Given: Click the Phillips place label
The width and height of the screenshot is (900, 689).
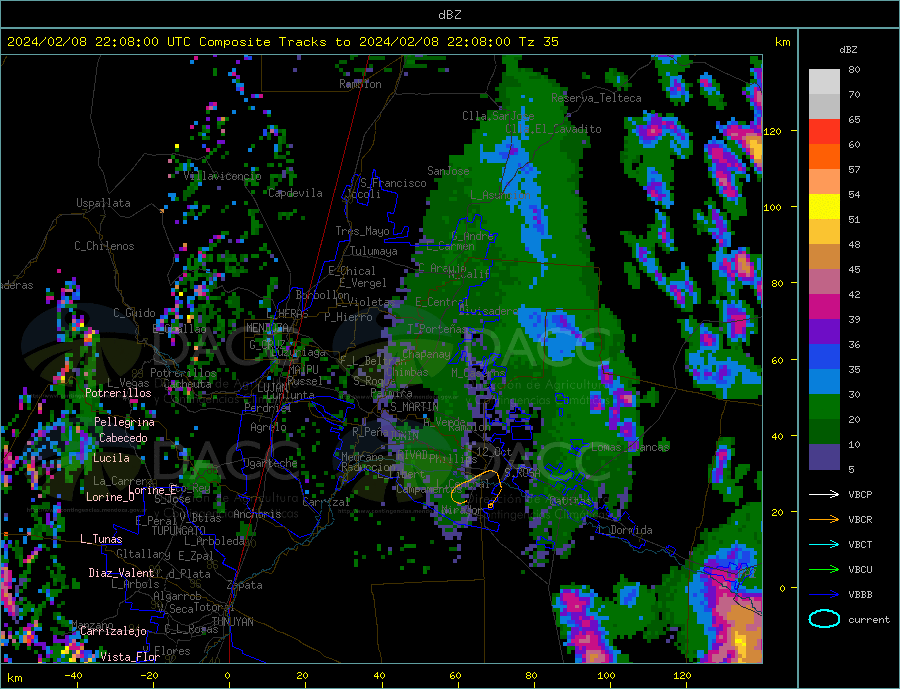Looking at the screenshot, I should tap(452, 459).
